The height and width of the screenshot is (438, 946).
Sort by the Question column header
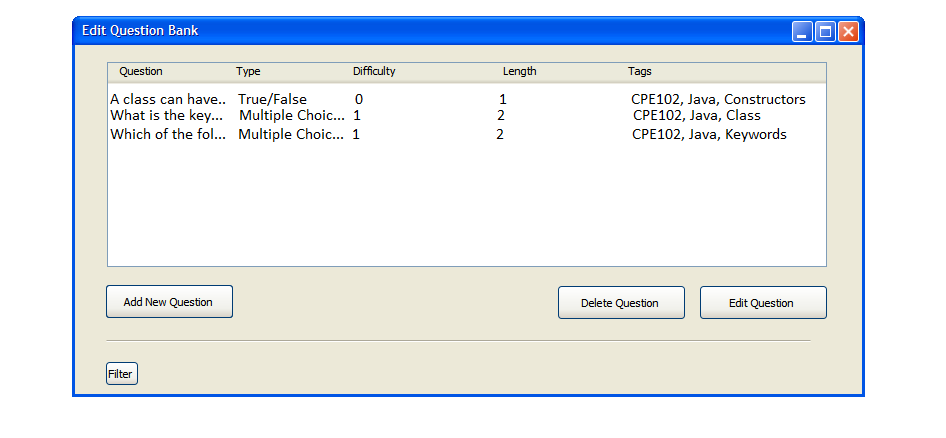(141, 72)
